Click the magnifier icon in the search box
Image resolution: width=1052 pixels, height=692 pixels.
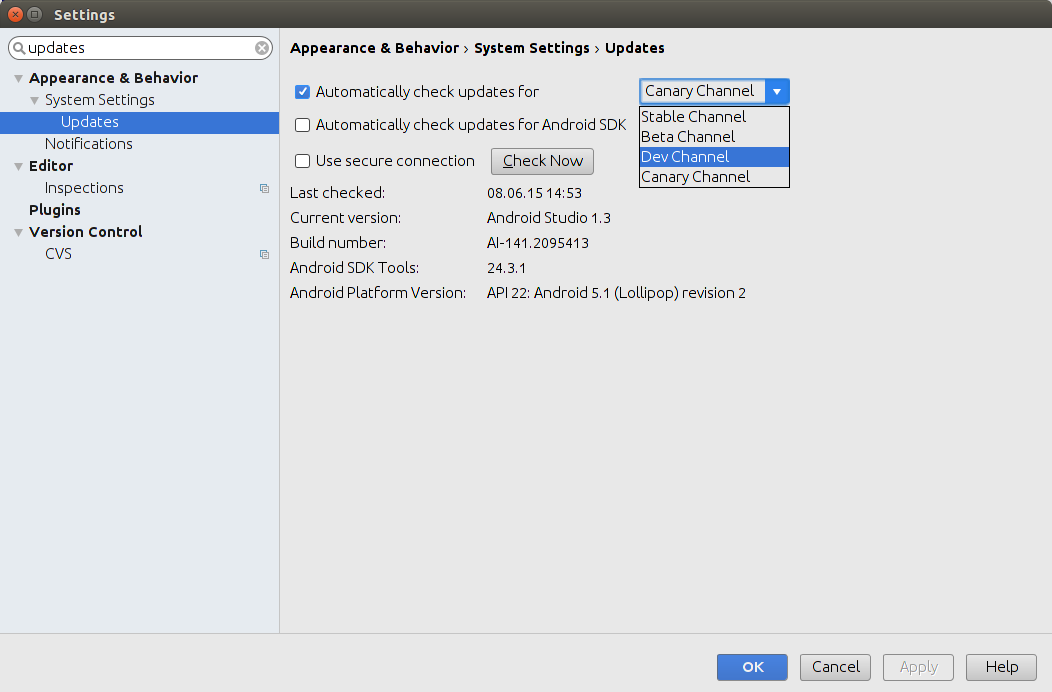[19, 48]
